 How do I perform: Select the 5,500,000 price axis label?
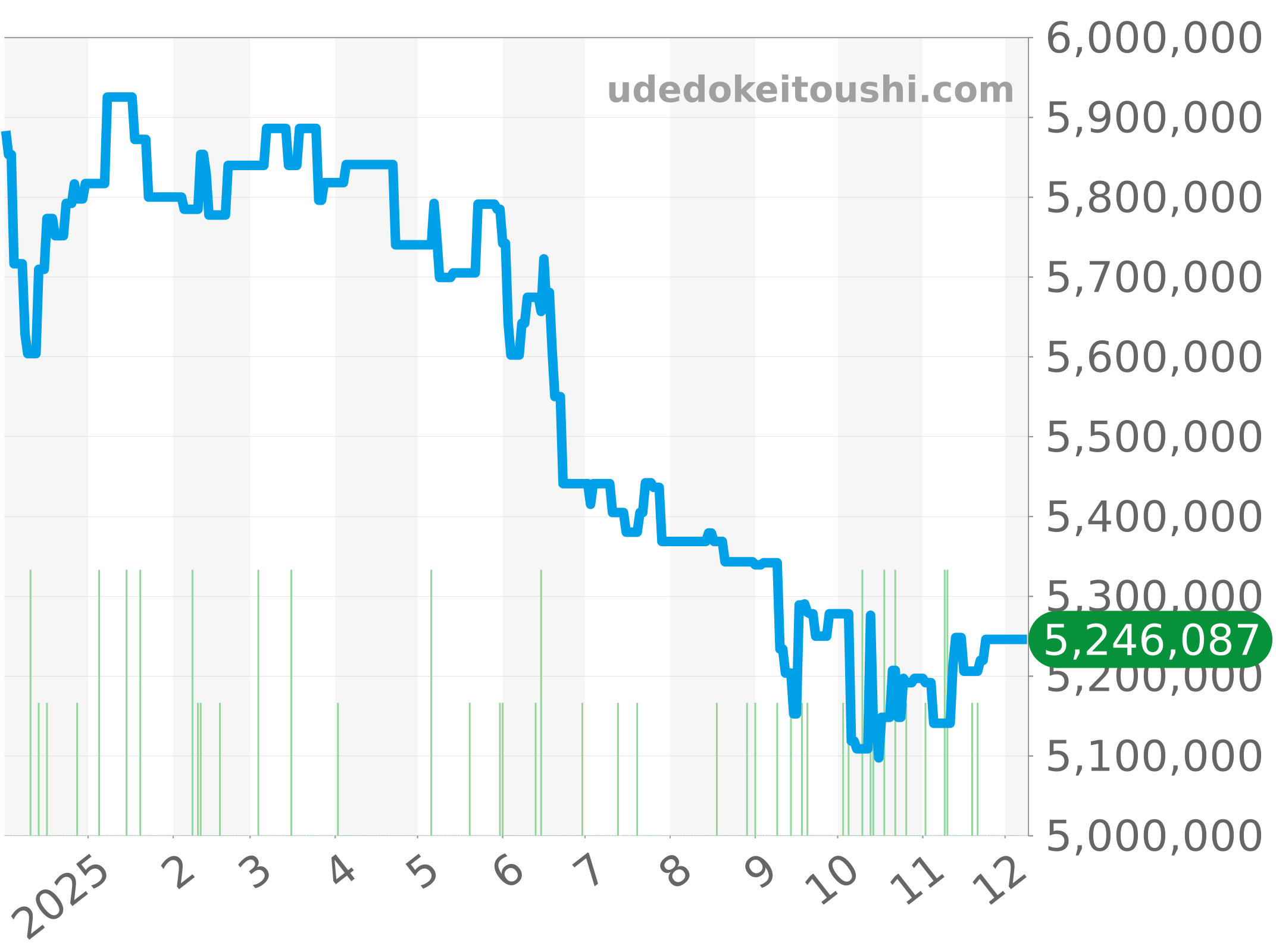coord(1154,437)
